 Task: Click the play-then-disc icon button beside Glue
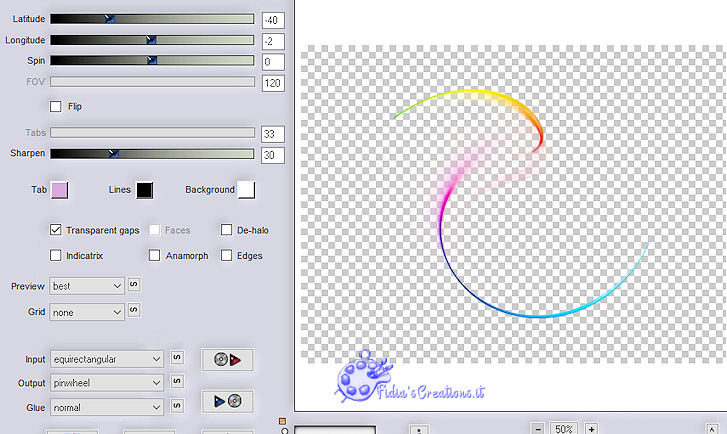(227, 401)
